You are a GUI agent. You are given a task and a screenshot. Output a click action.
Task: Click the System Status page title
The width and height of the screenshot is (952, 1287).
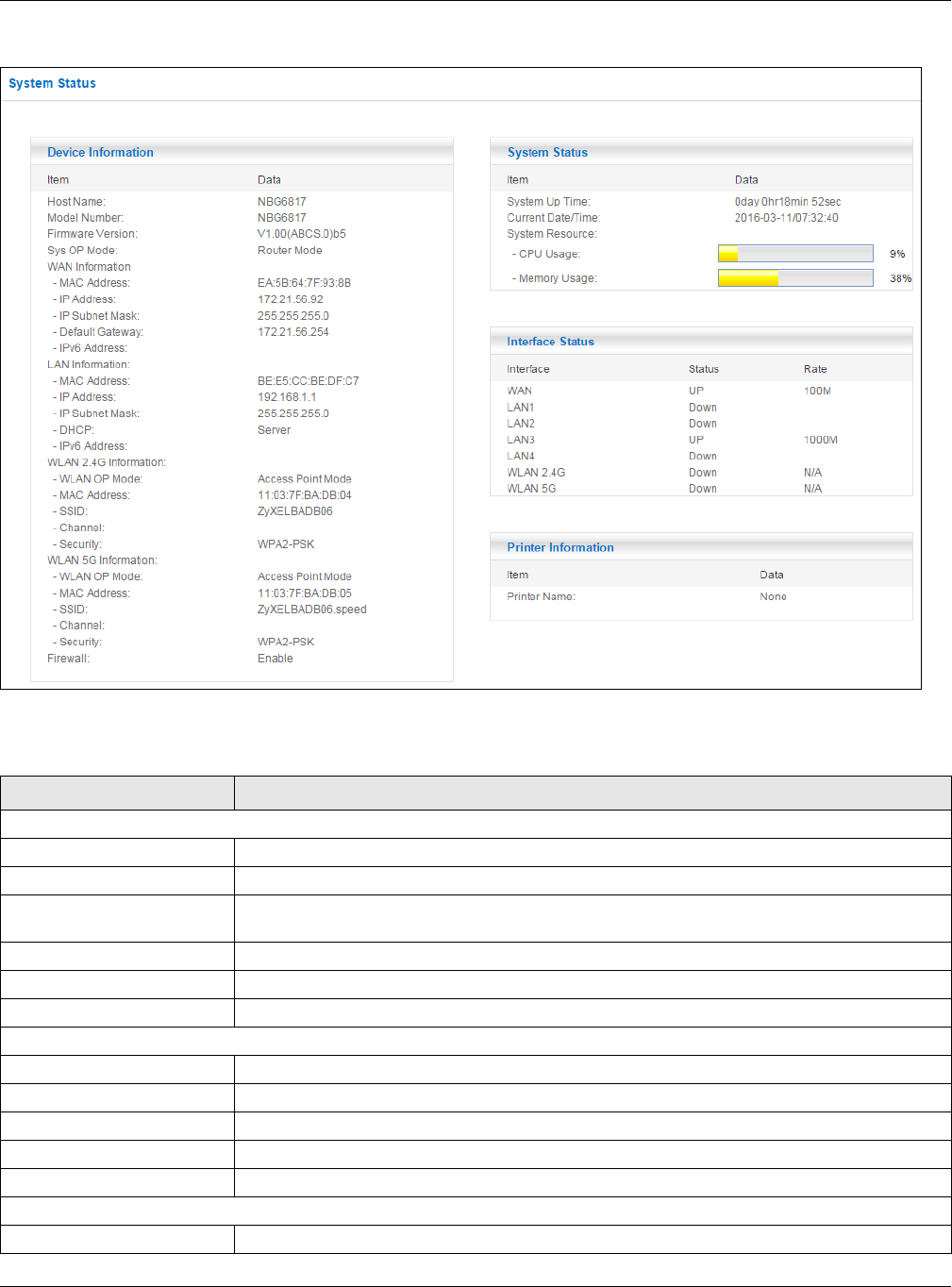[53, 83]
